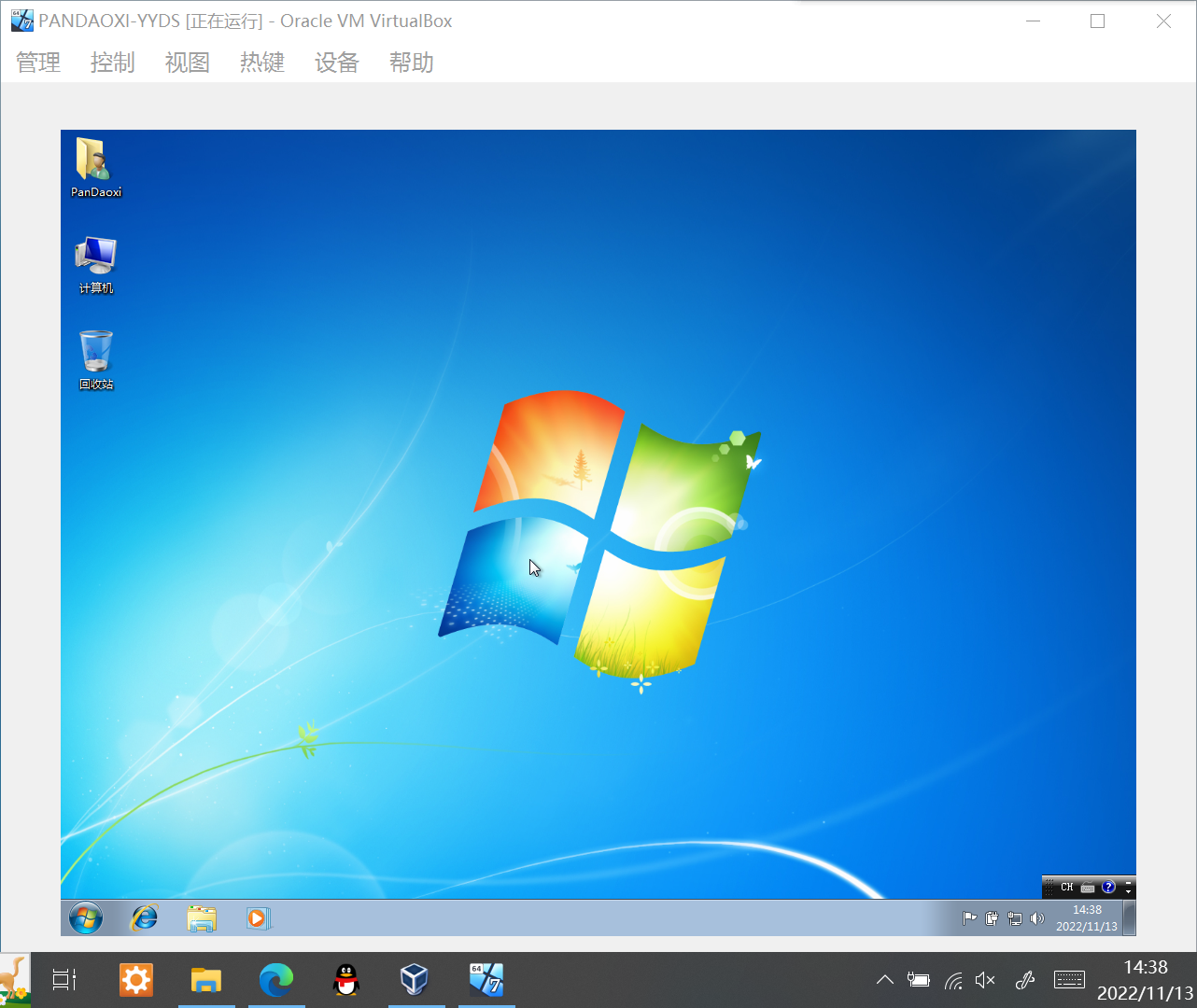The image size is (1197, 1008).
Task: Open the 设备 menu
Action: (337, 63)
